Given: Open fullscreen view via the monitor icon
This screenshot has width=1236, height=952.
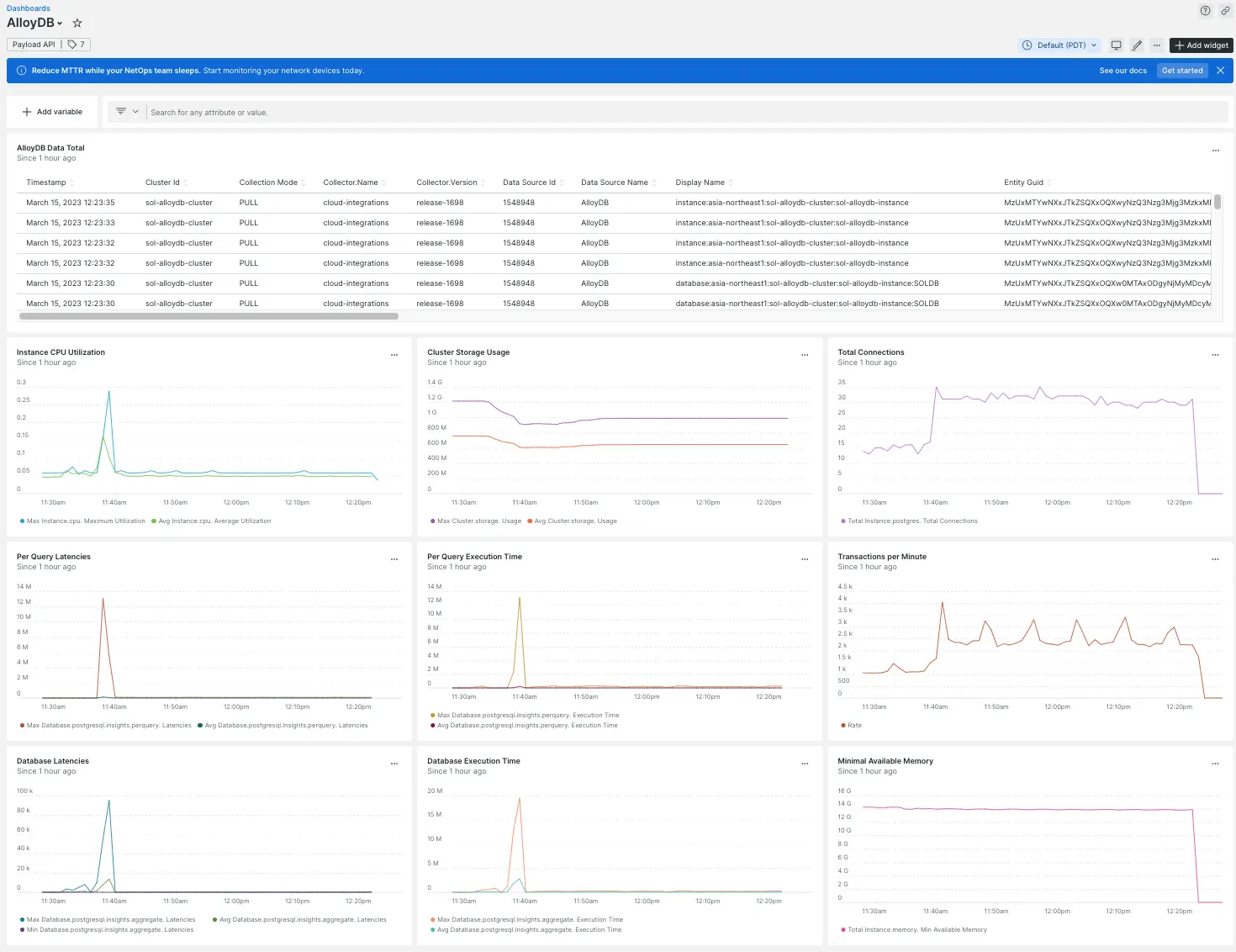Looking at the screenshot, I should pyautogui.click(x=1117, y=45).
